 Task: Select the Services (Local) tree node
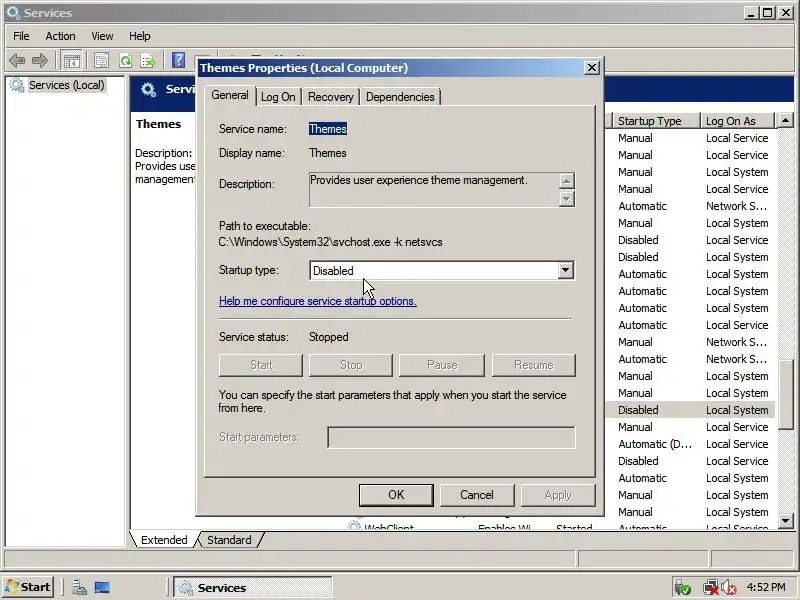click(x=66, y=85)
